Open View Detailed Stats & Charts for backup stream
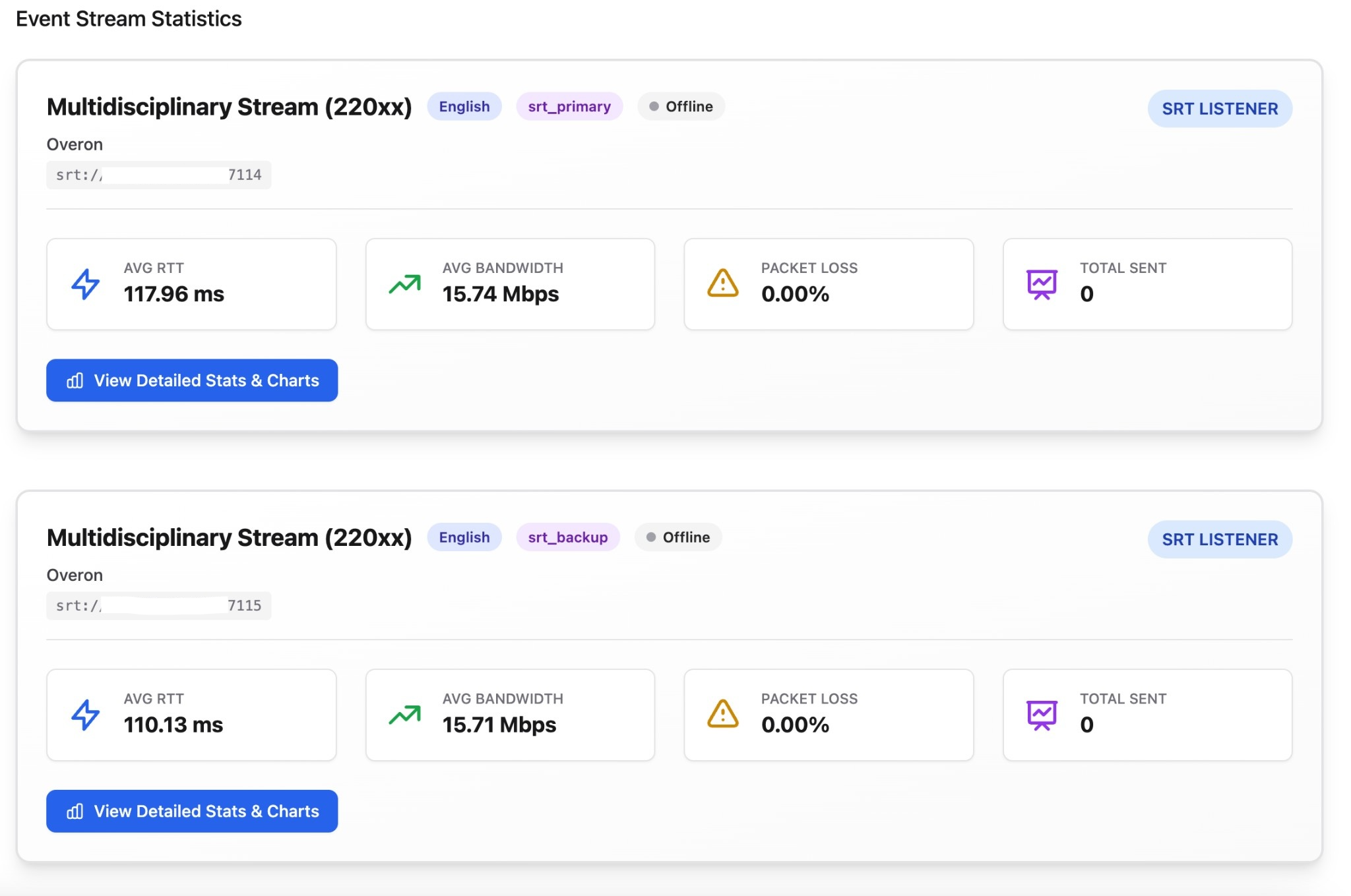 pyautogui.click(x=191, y=811)
